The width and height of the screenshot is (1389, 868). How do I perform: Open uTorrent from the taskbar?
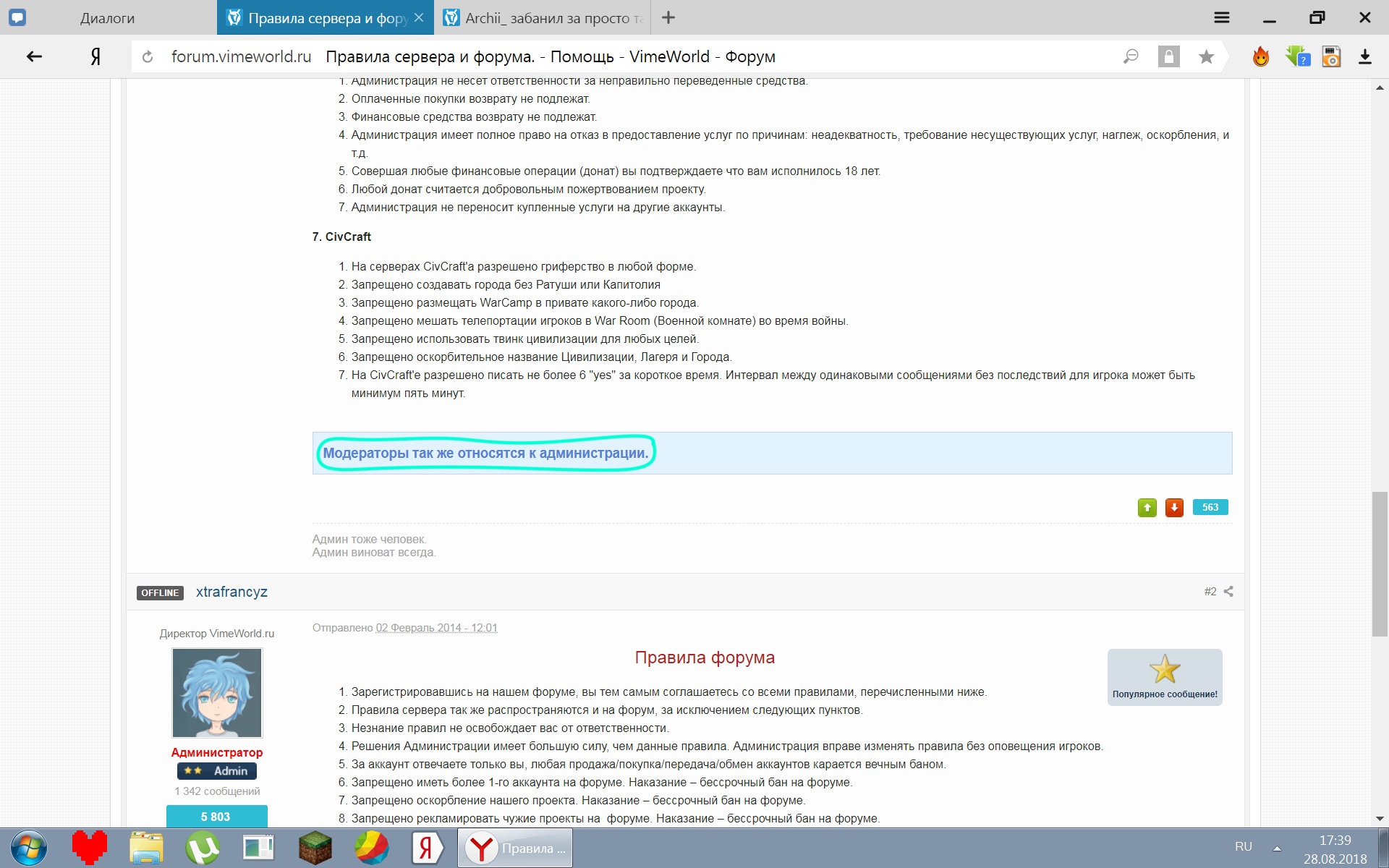(x=203, y=848)
